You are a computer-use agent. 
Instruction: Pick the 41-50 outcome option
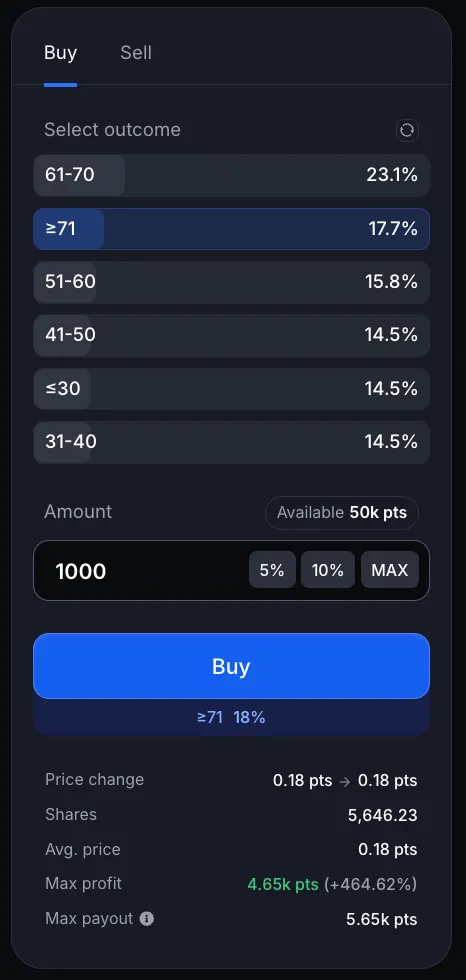pyautogui.click(x=231, y=335)
